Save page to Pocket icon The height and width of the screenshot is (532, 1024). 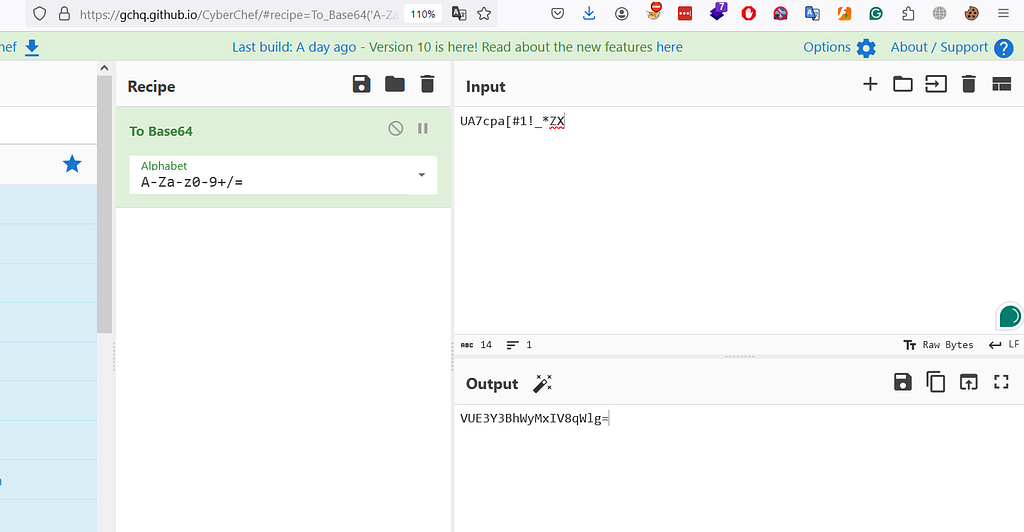[557, 14]
